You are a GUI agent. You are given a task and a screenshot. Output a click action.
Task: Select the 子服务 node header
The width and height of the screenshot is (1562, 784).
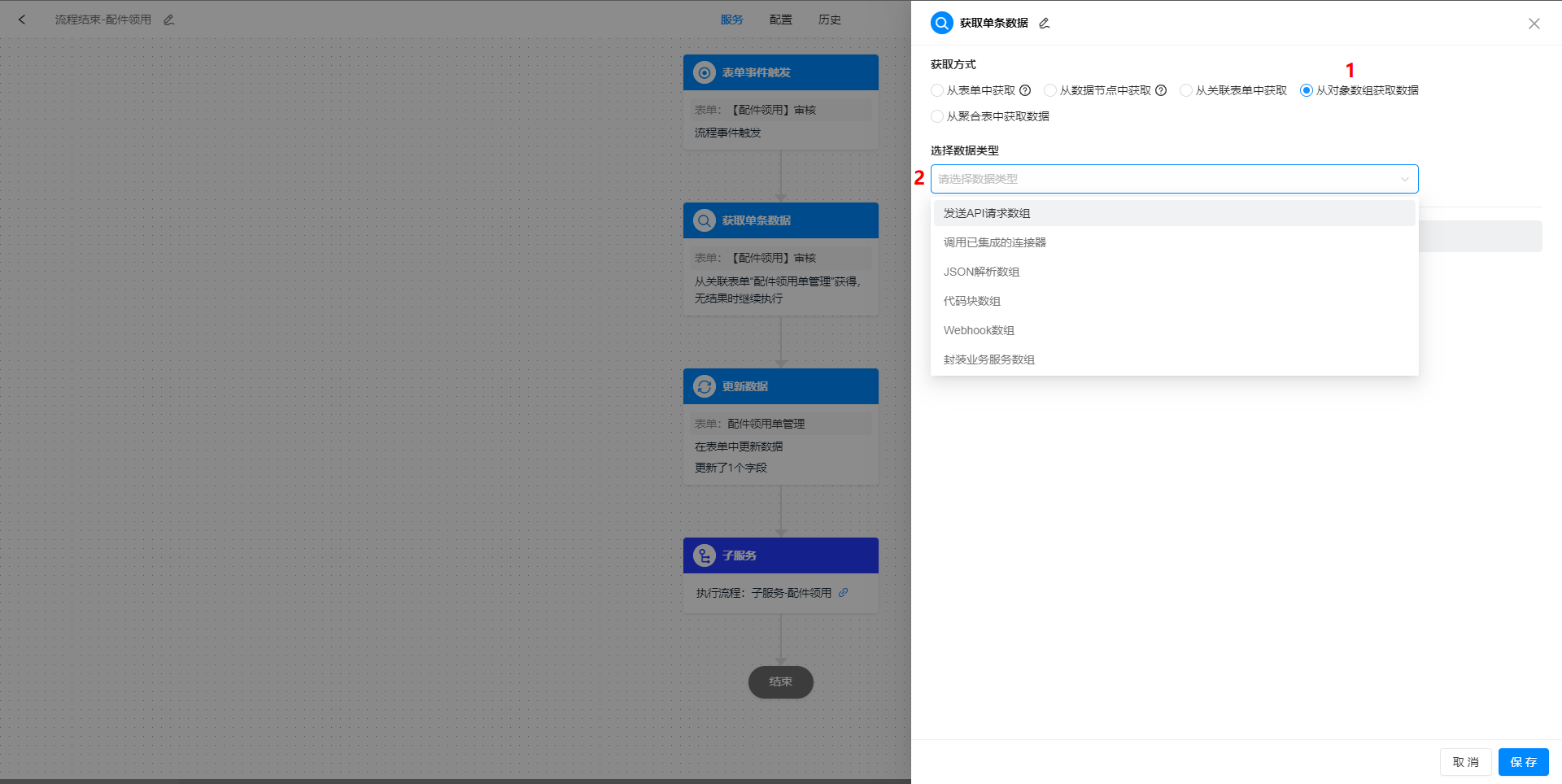781,555
